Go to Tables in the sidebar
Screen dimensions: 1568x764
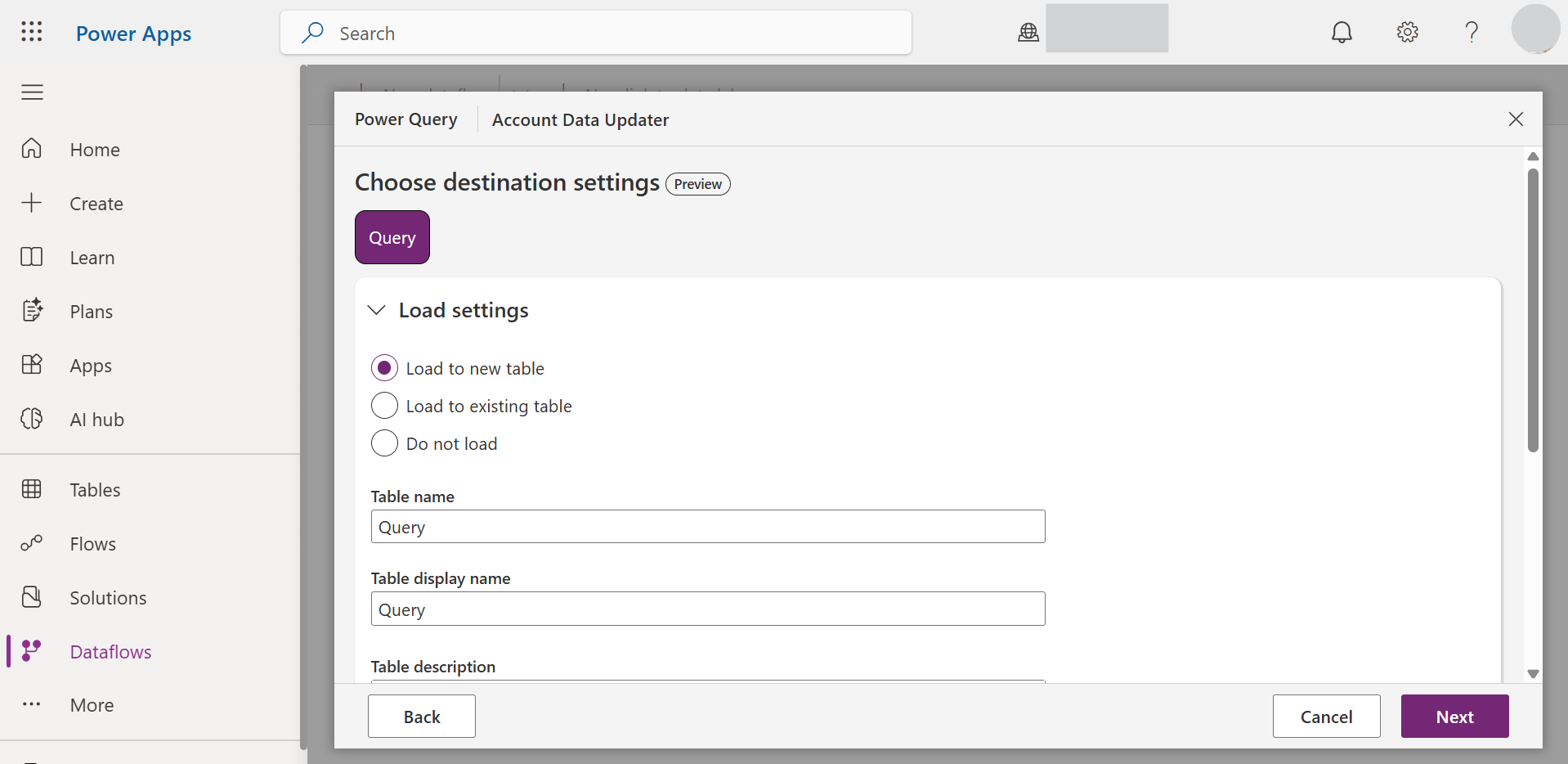point(94,489)
